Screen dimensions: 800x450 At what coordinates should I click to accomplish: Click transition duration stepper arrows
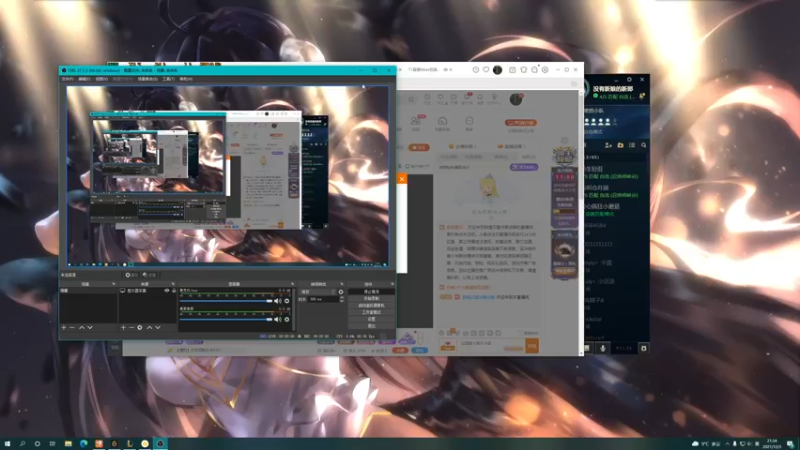[x=342, y=299]
